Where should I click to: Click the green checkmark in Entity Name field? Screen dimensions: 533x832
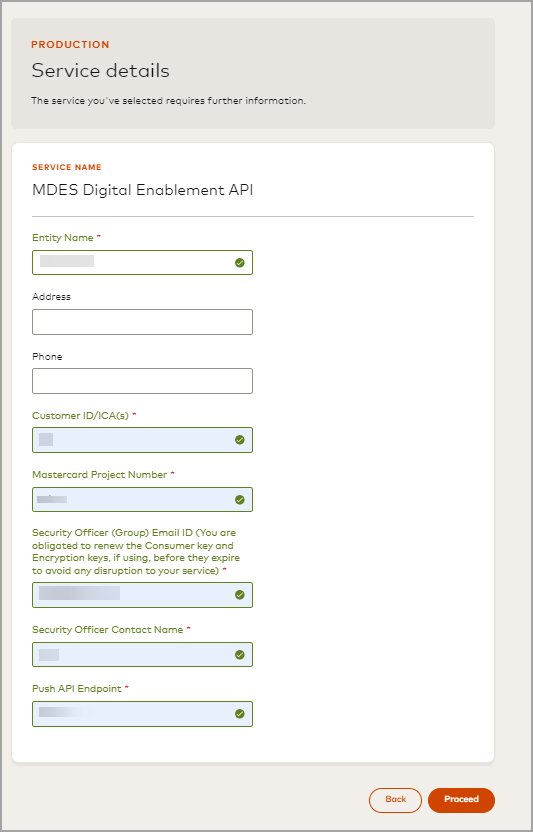(x=240, y=263)
